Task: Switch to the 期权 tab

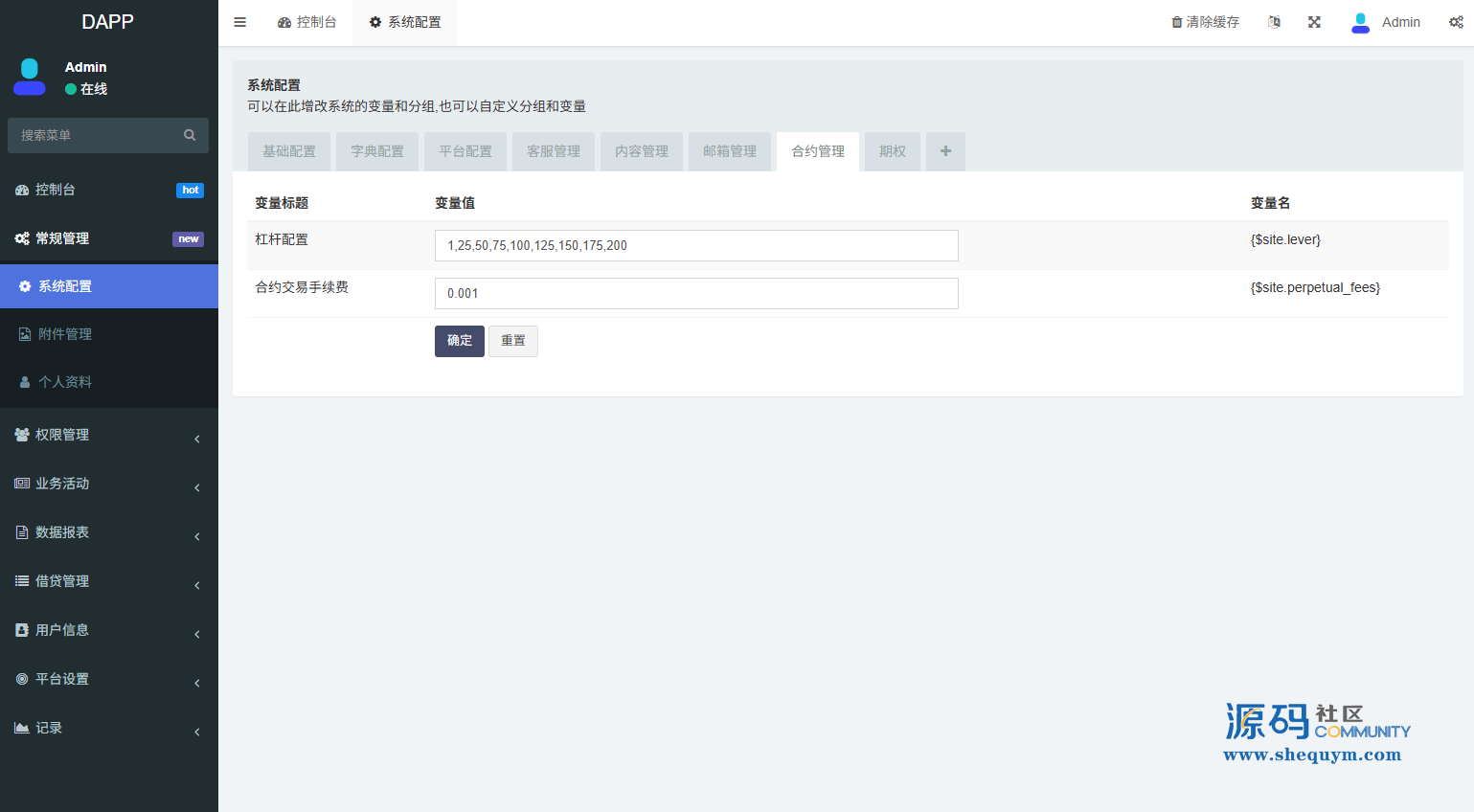Action: 892,151
